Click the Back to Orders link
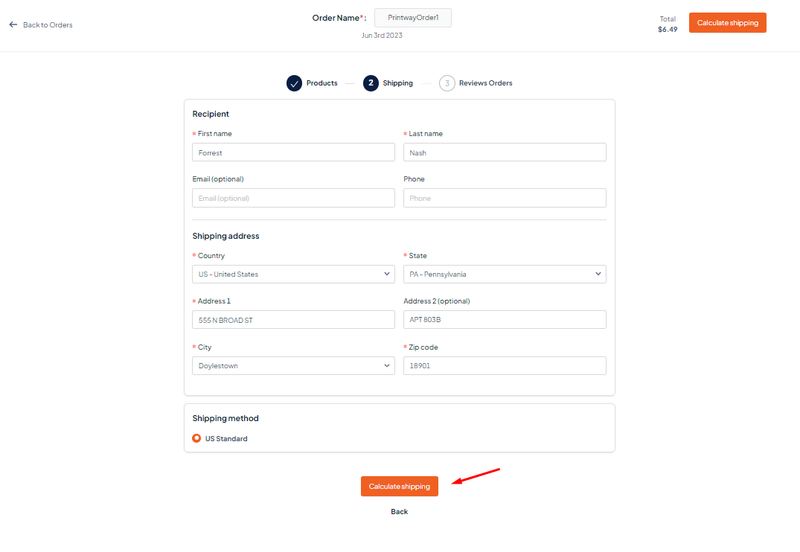800x552 pixels. (47, 25)
